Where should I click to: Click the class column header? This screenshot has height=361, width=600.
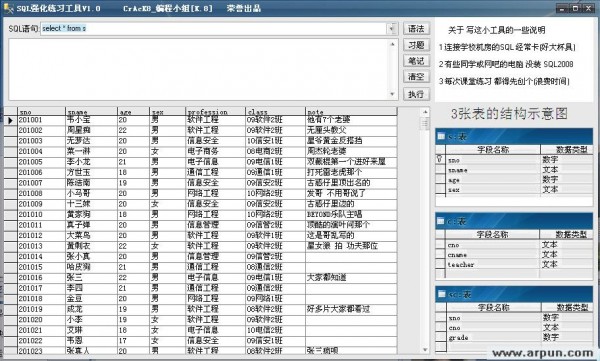276,112
